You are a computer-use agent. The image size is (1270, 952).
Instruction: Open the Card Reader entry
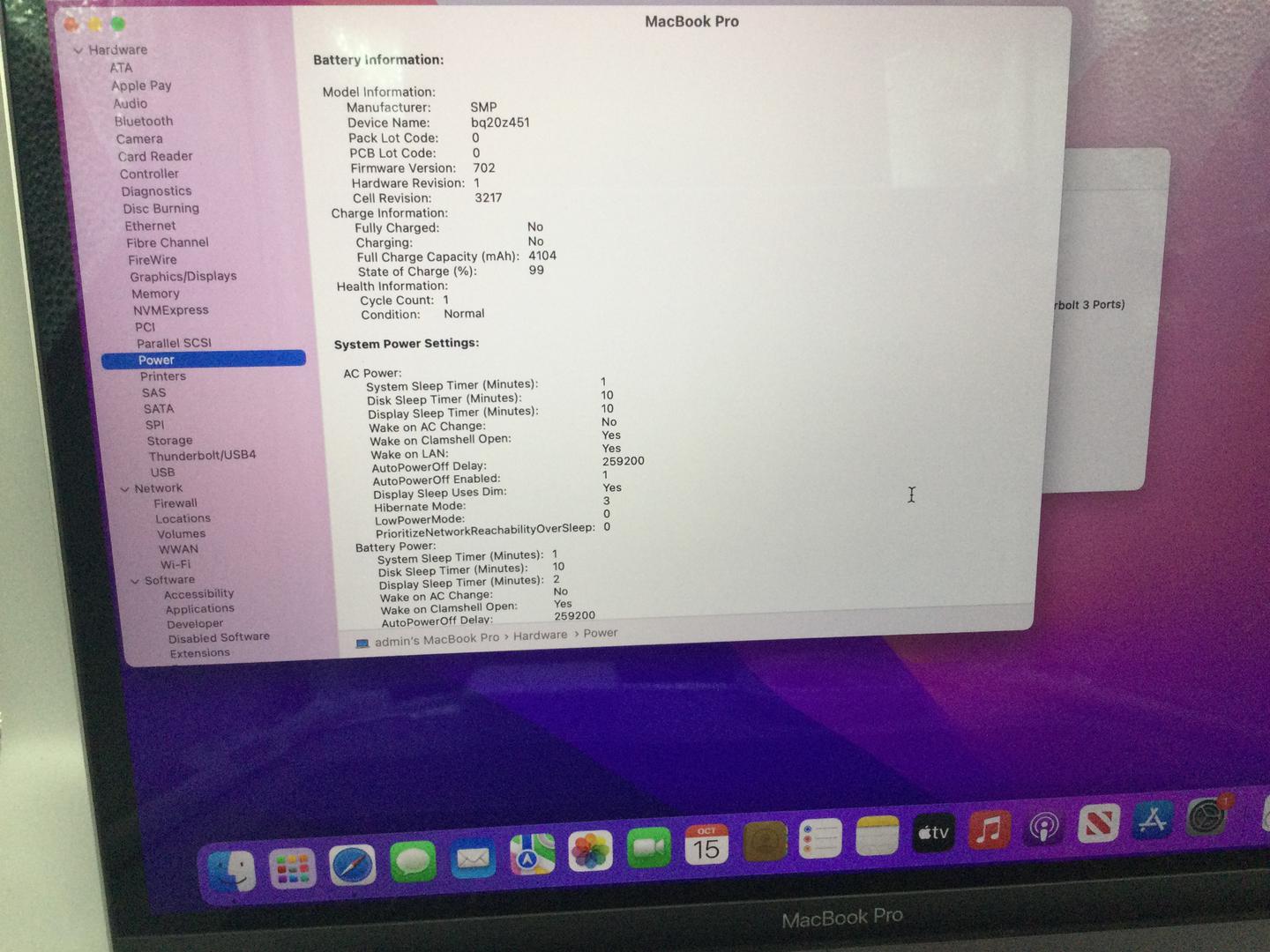(155, 156)
